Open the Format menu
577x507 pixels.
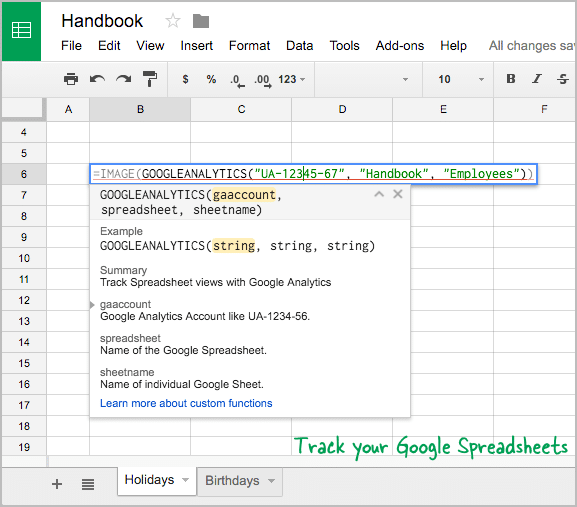click(249, 46)
